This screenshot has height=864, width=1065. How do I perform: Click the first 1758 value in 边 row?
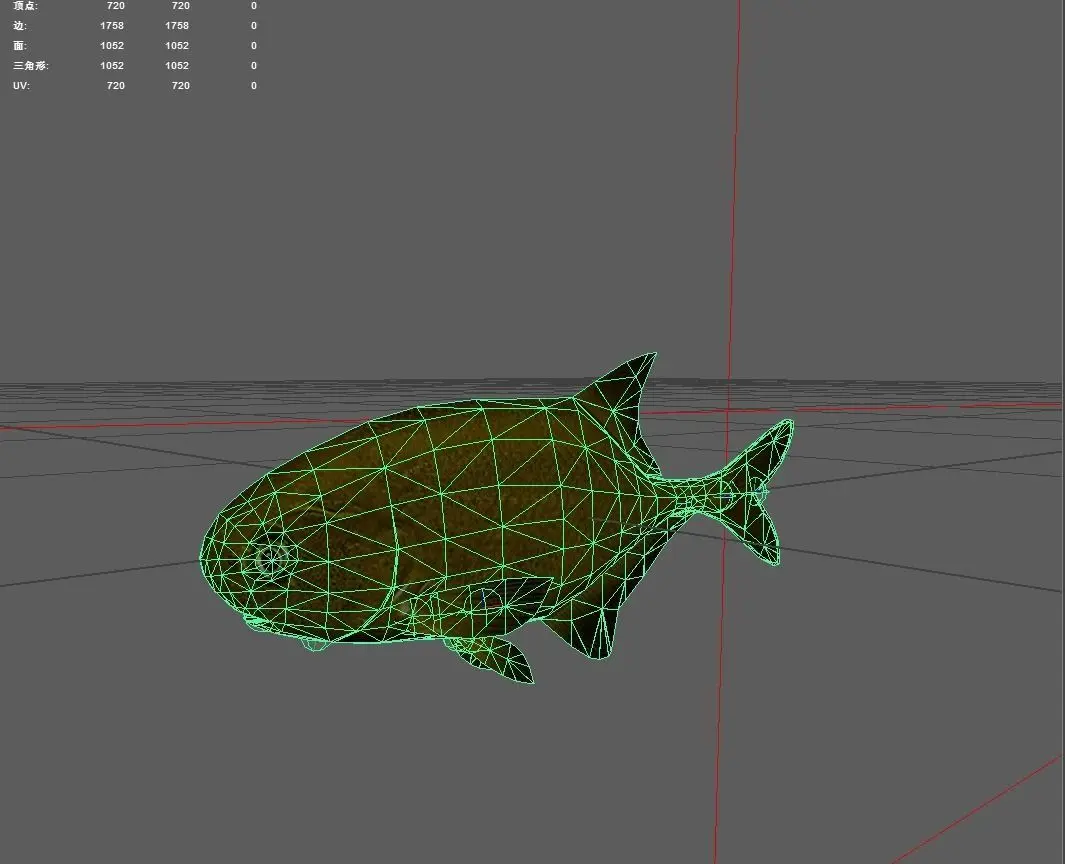(x=112, y=25)
